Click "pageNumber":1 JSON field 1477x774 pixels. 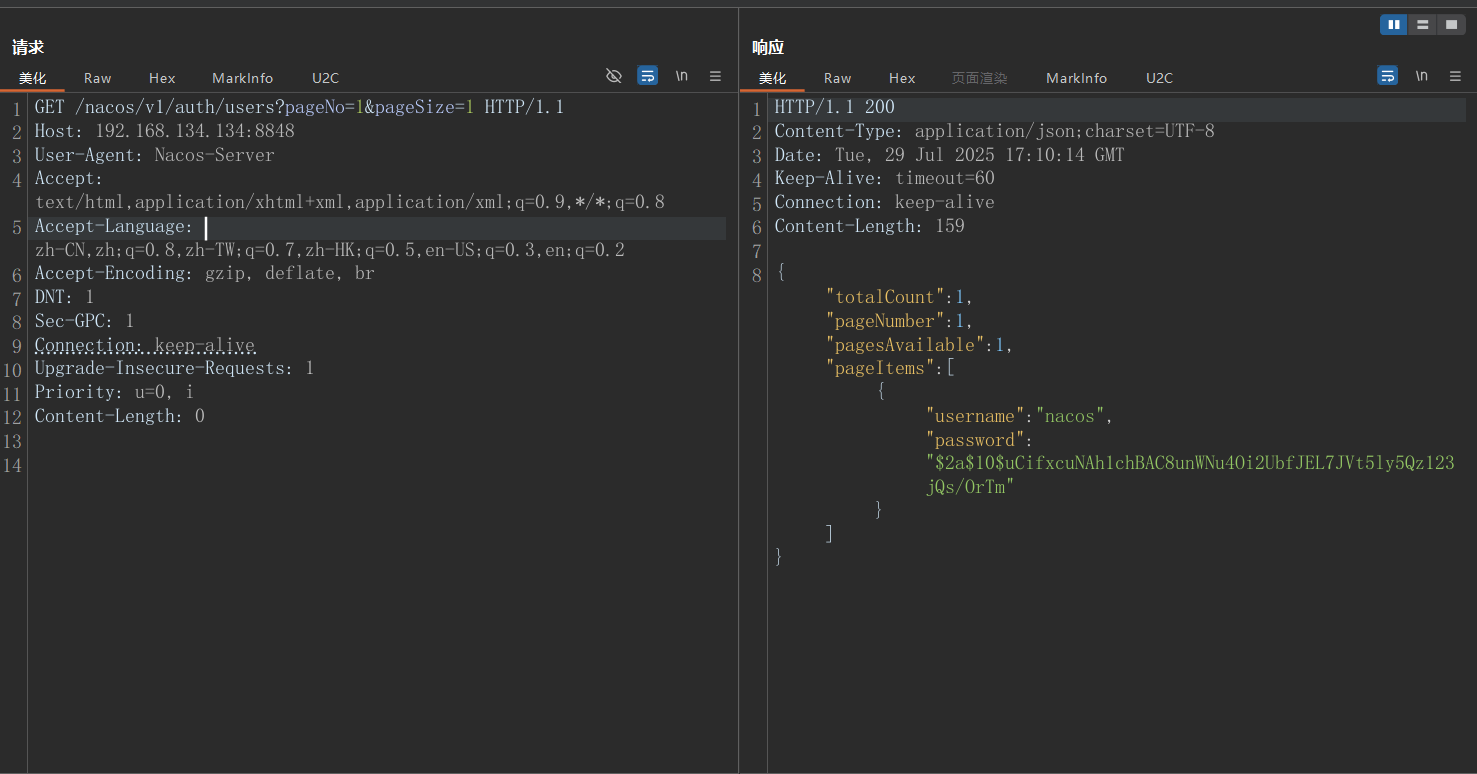(x=899, y=321)
